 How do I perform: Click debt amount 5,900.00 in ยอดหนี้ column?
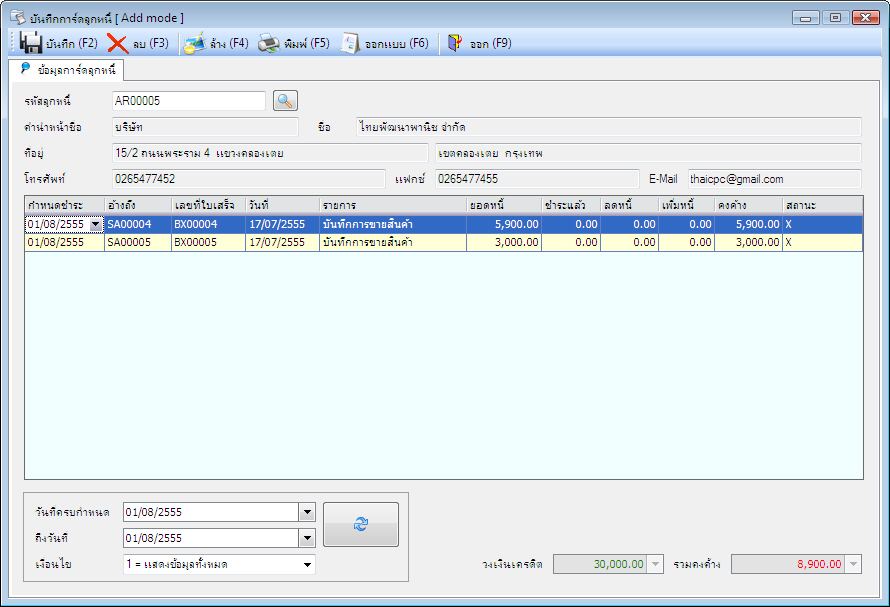point(504,224)
